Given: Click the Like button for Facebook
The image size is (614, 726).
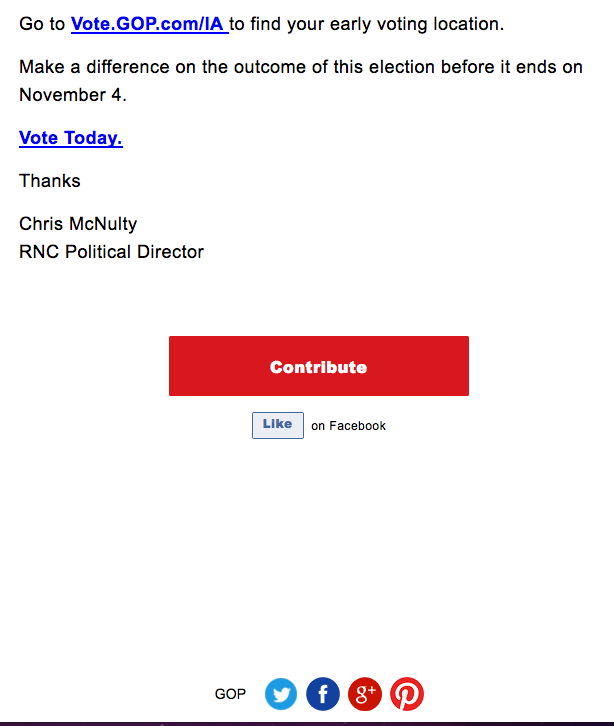Looking at the screenshot, I should [278, 425].
